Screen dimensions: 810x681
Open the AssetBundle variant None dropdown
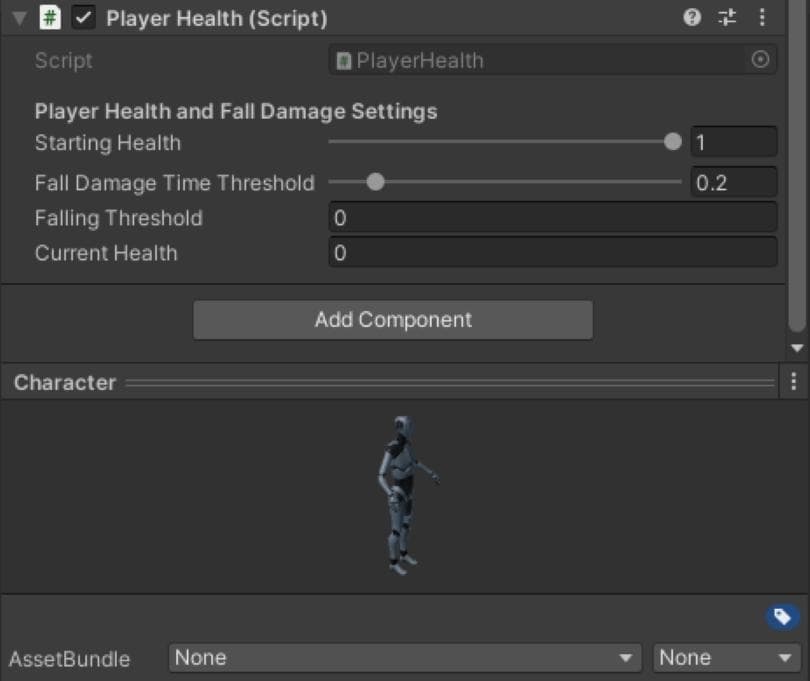point(725,657)
